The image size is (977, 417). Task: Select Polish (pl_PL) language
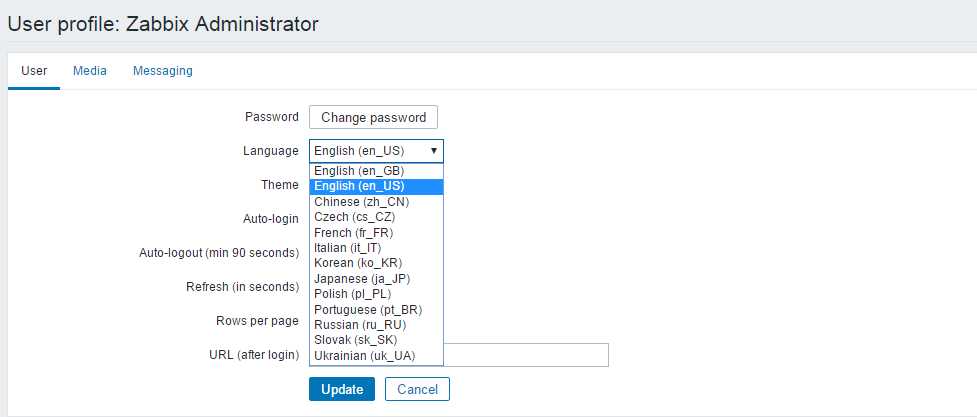[376, 294]
